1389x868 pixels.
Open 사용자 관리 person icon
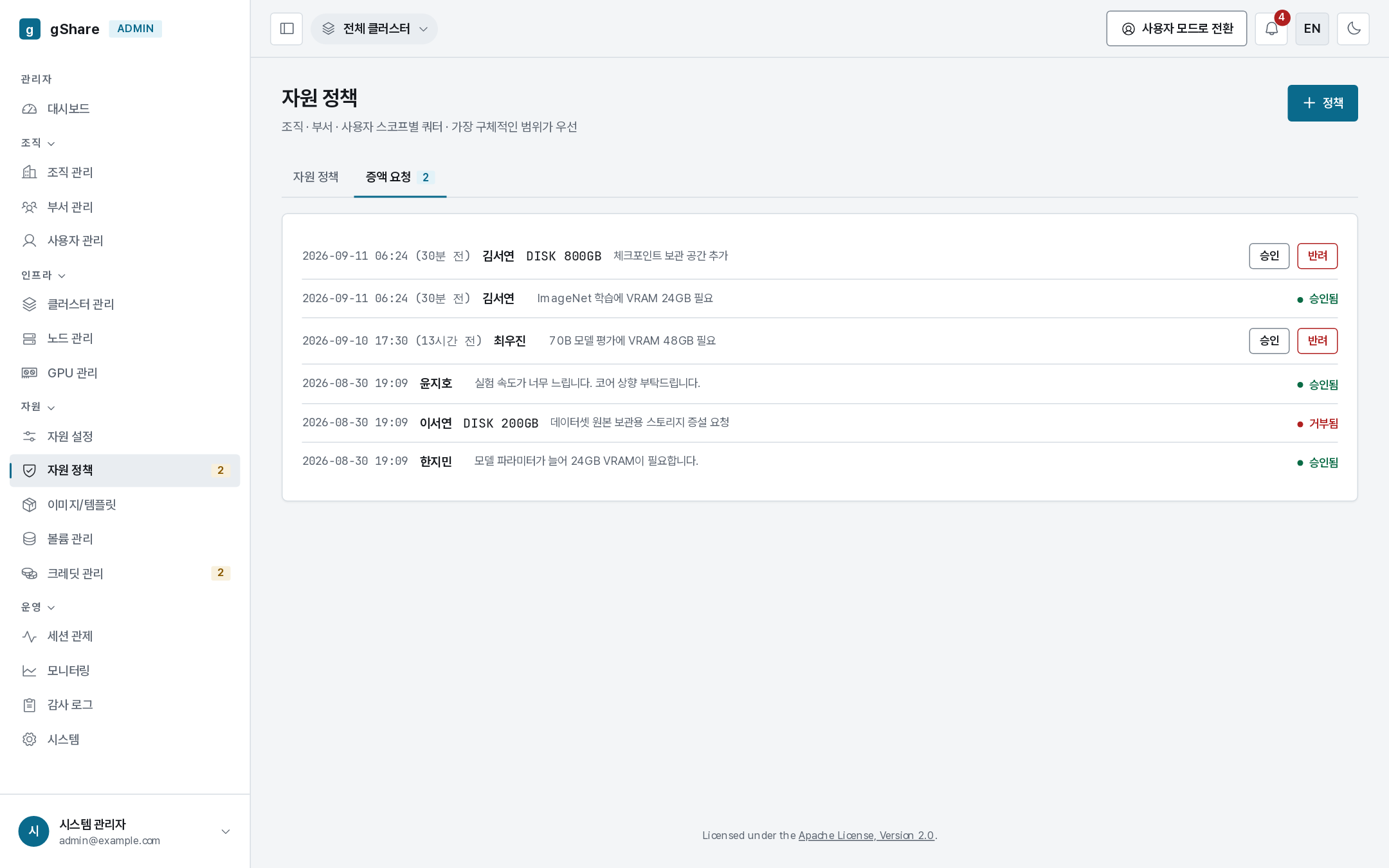[x=29, y=240]
